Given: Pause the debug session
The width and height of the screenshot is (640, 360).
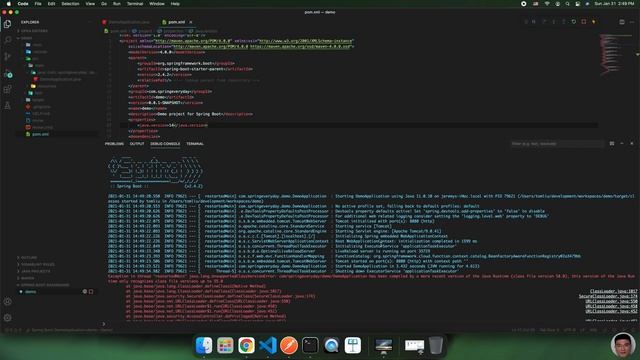Looking at the screenshot, I should 533,22.
